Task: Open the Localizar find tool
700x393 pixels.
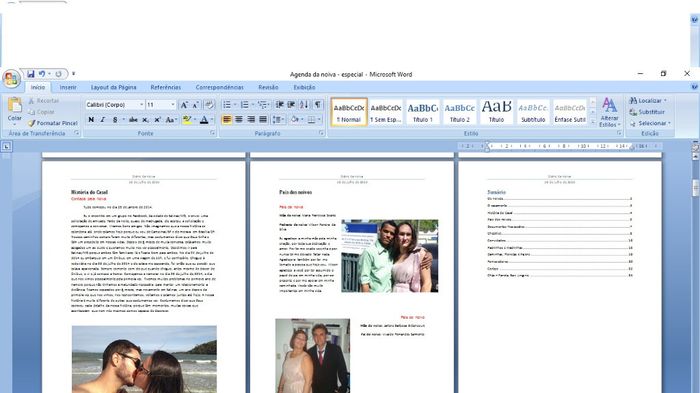Action: click(x=648, y=101)
